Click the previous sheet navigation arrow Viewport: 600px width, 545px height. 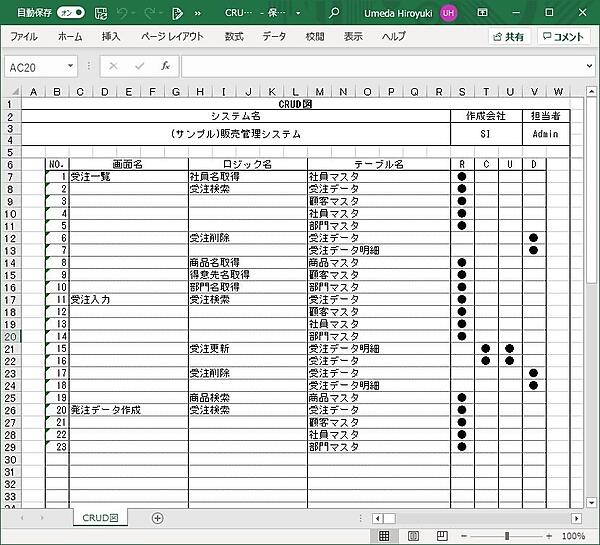click(x=22, y=518)
